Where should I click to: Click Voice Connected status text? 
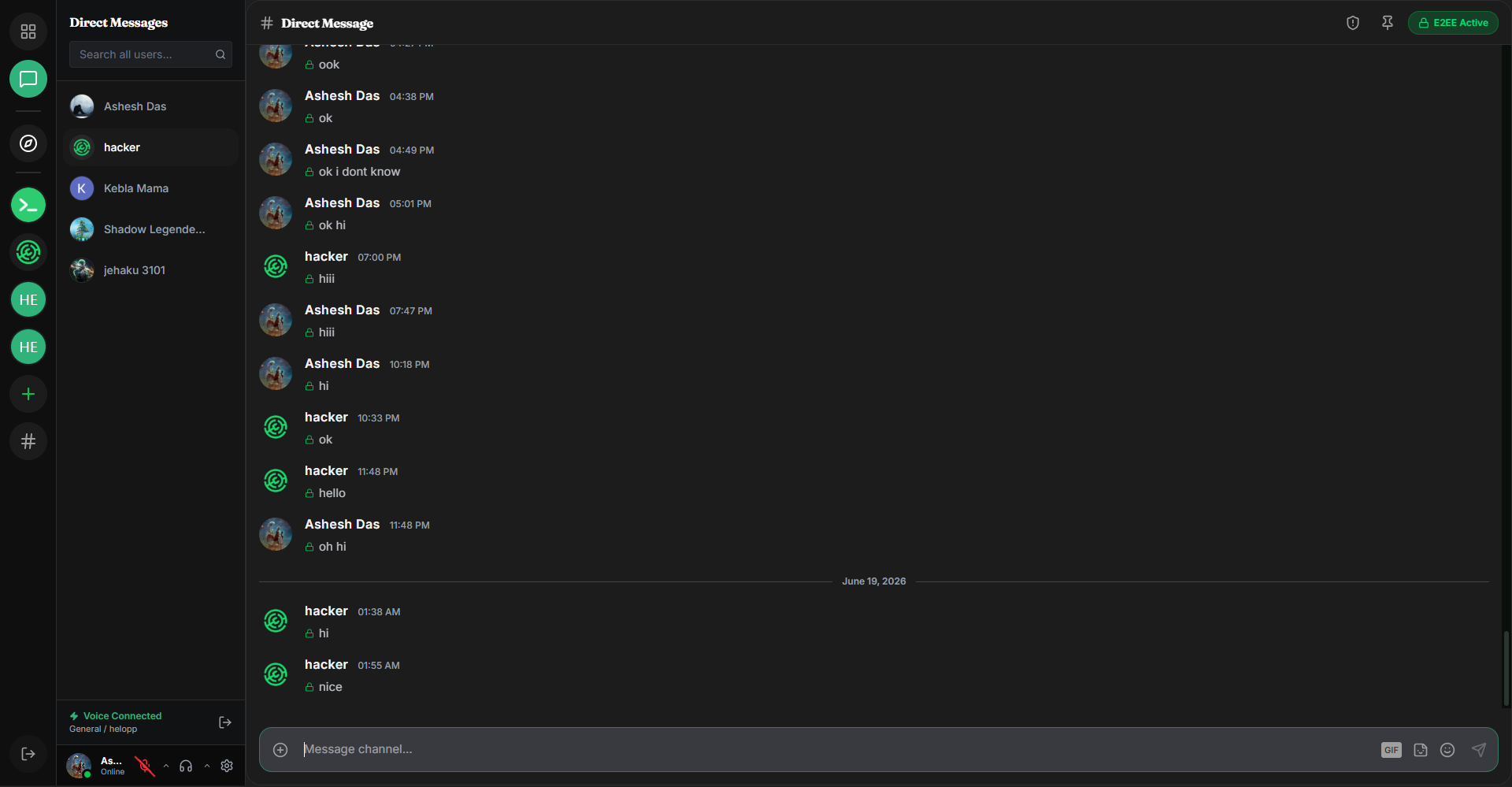(122, 716)
